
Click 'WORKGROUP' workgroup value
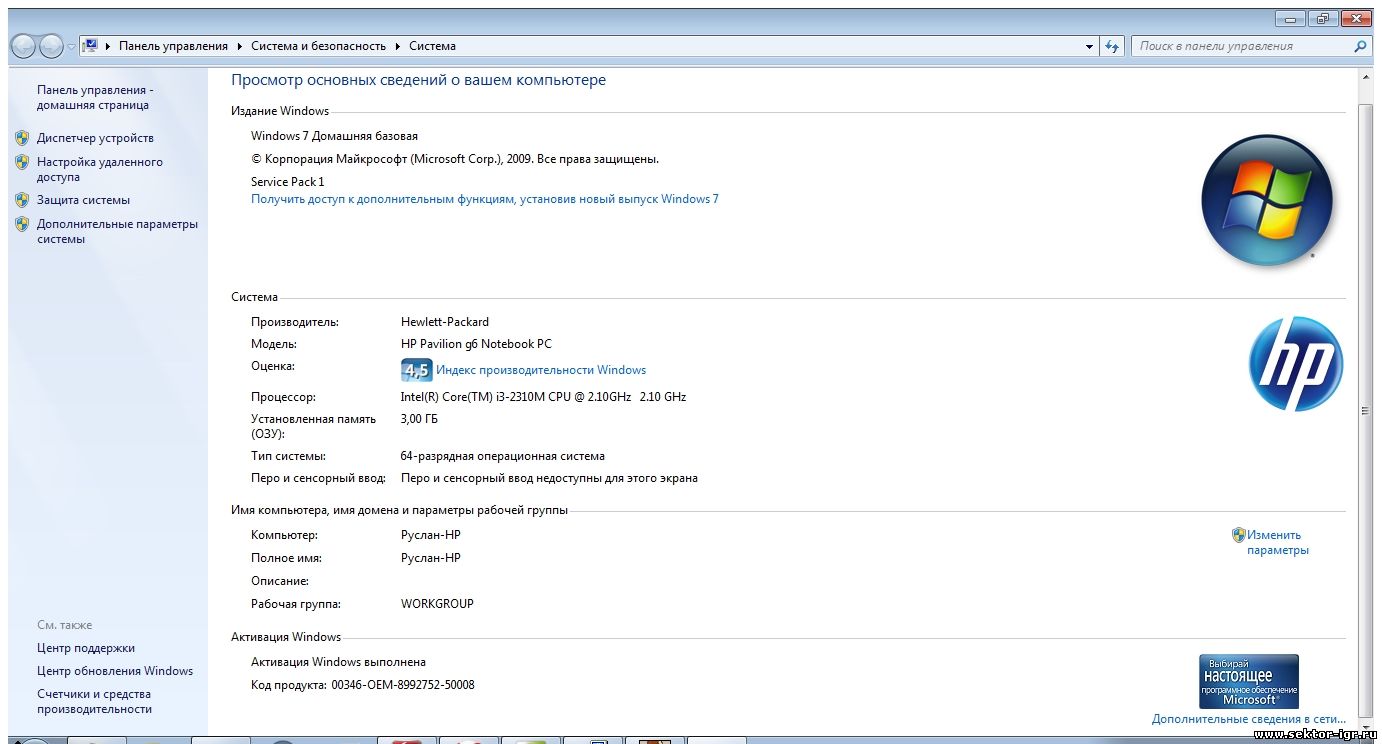coord(437,604)
